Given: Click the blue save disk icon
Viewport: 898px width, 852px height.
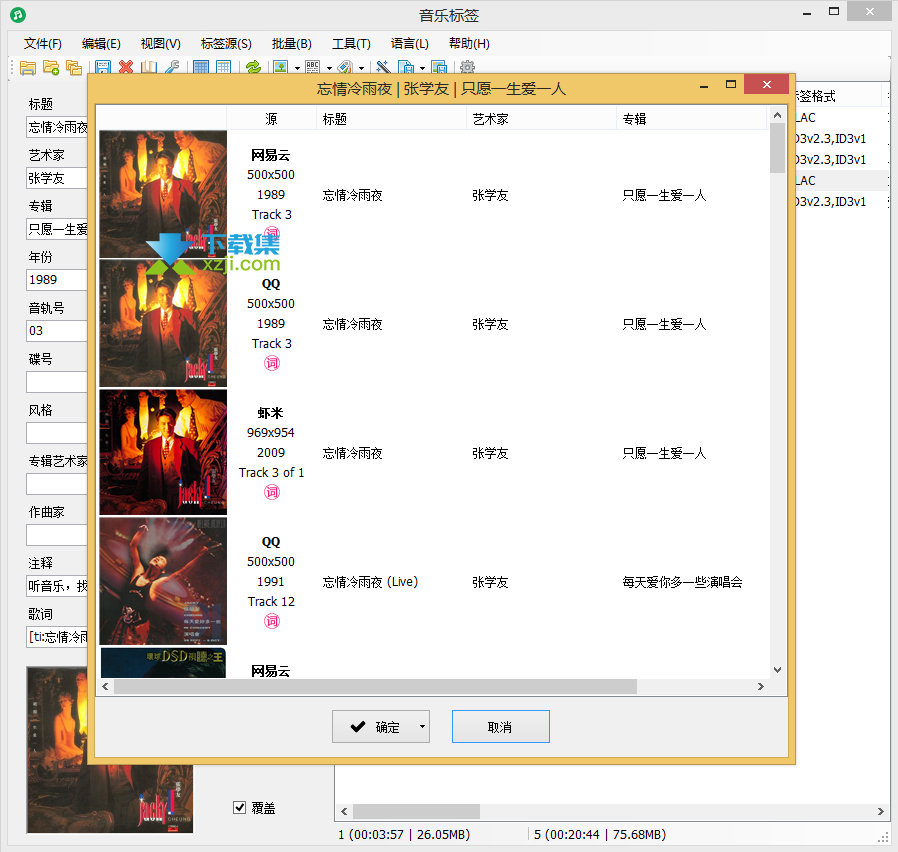Looking at the screenshot, I should pyautogui.click(x=103, y=68).
